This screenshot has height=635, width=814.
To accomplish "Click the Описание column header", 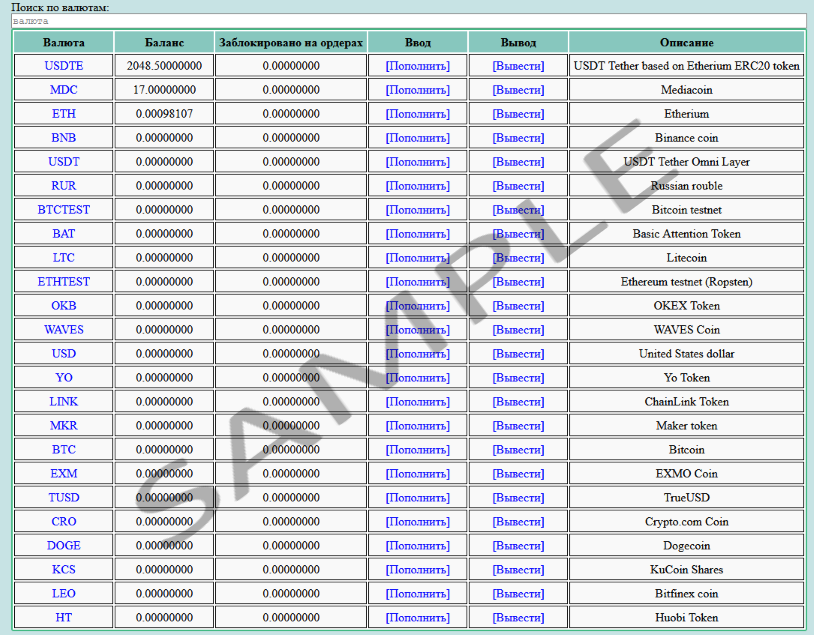I will tap(686, 43).
